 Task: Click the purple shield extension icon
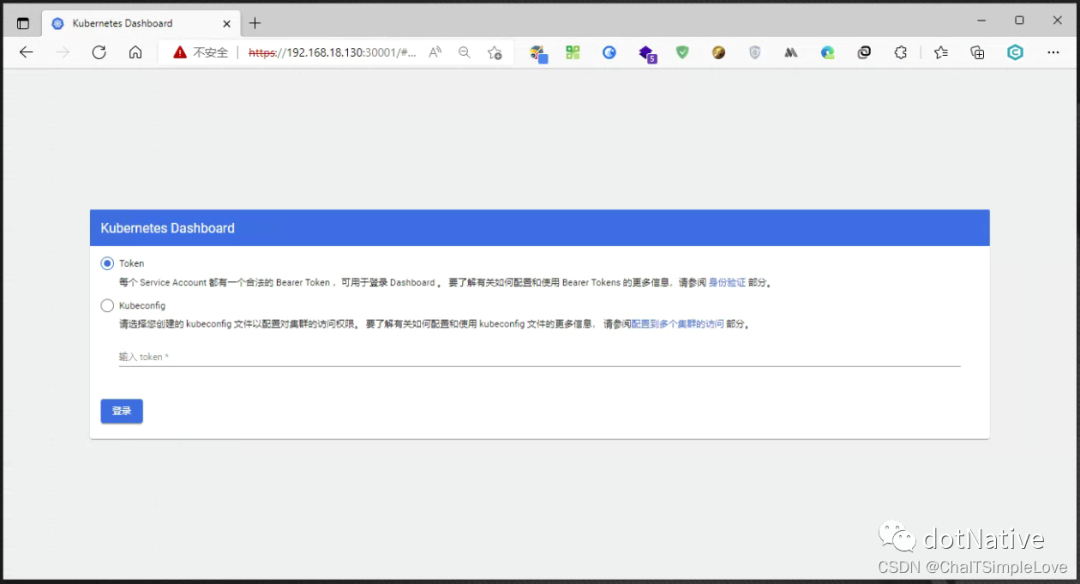click(x=755, y=52)
